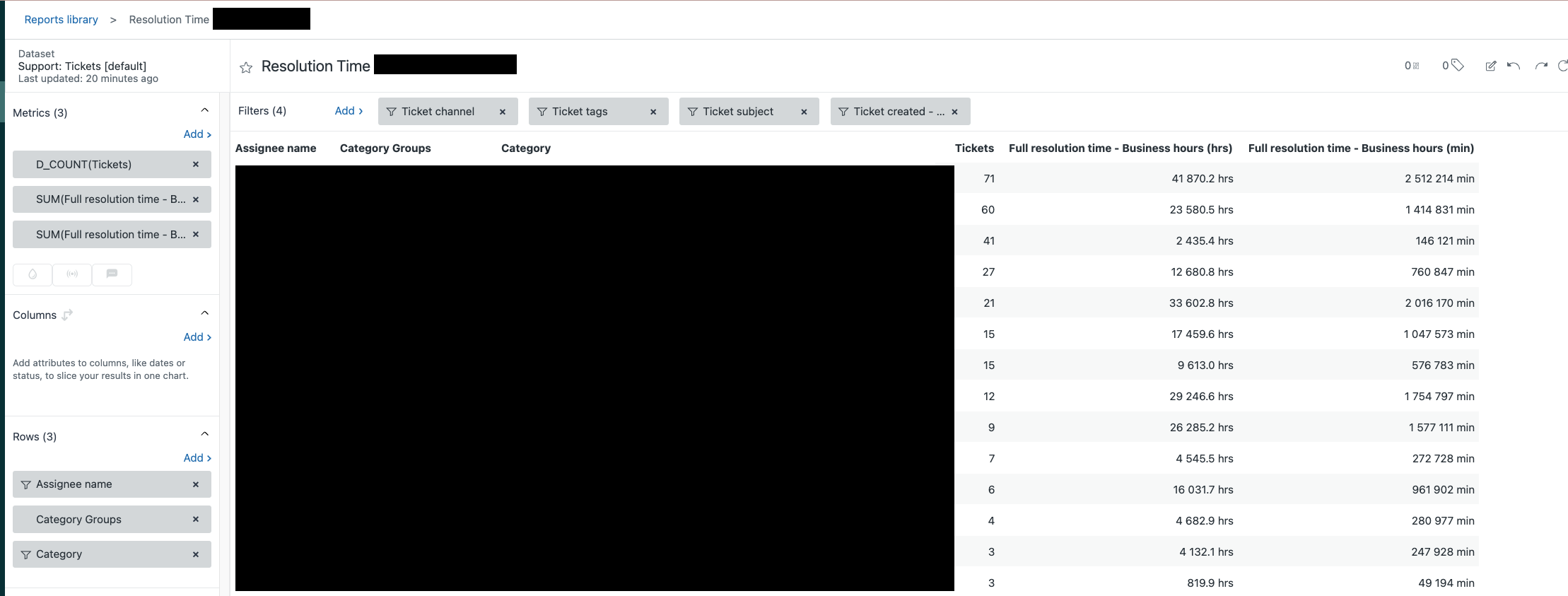Remove the Ticket channel filter
Image resolution: width=1568 pixels, height=596 pixels.
[x=503, y=112]
